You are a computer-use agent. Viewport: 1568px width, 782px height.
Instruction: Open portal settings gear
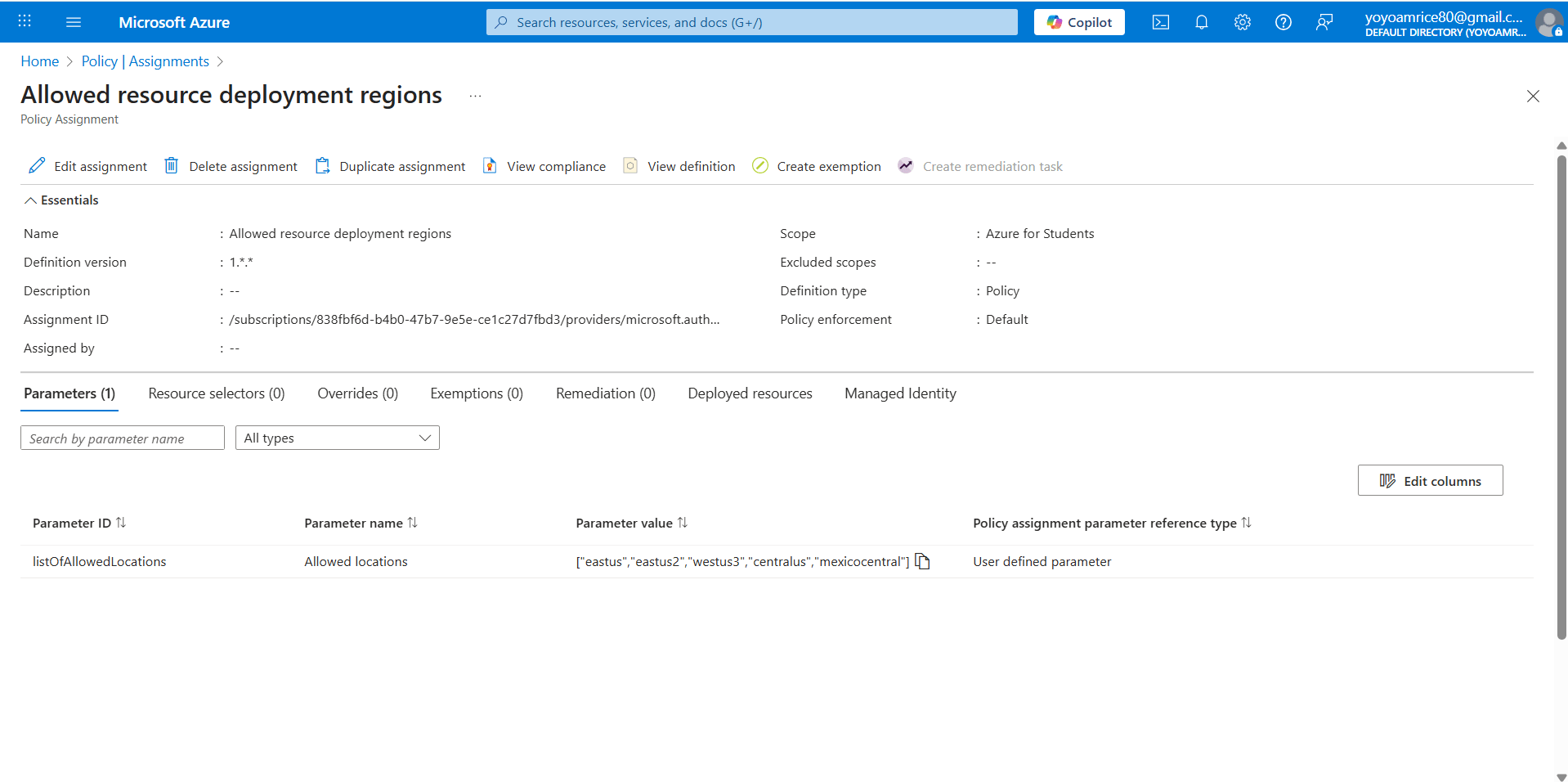pyautogui.click(x=1242, y=22)
